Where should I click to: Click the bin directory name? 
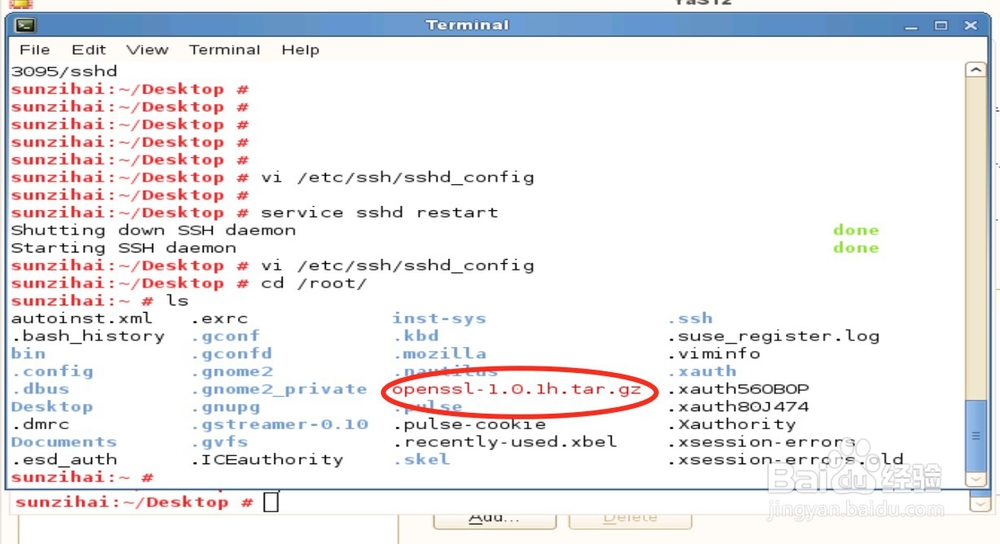(x=28, y=353)
